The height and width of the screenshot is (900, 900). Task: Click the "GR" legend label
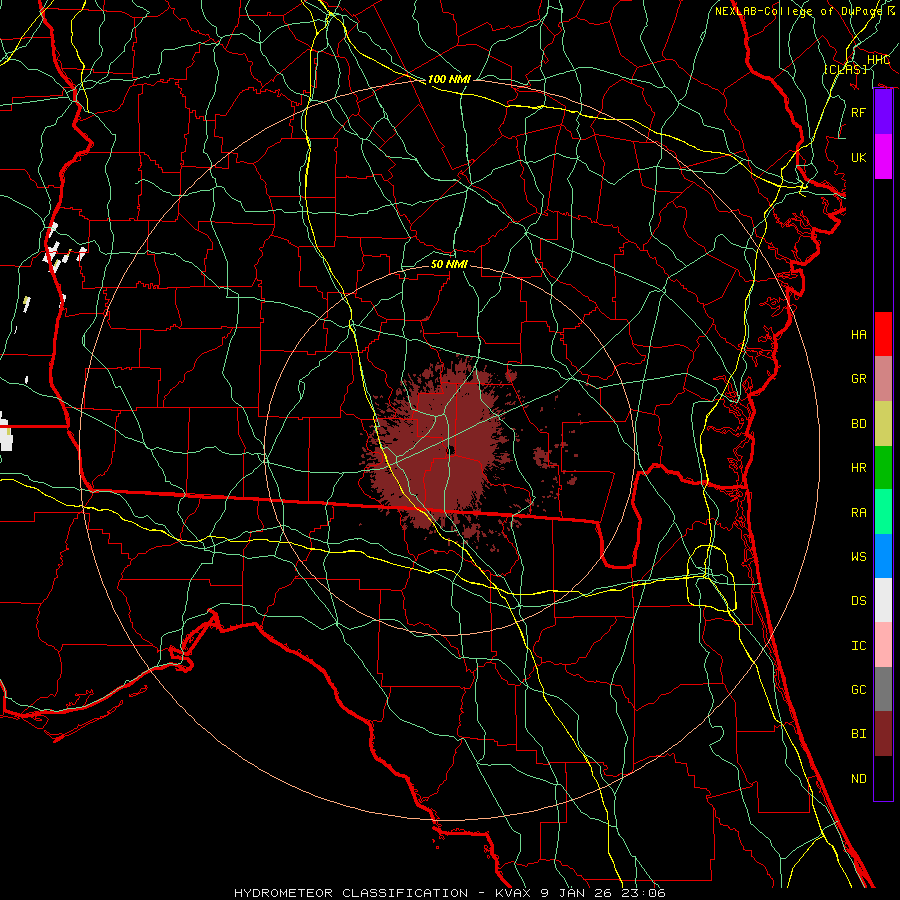coord(859,379)
